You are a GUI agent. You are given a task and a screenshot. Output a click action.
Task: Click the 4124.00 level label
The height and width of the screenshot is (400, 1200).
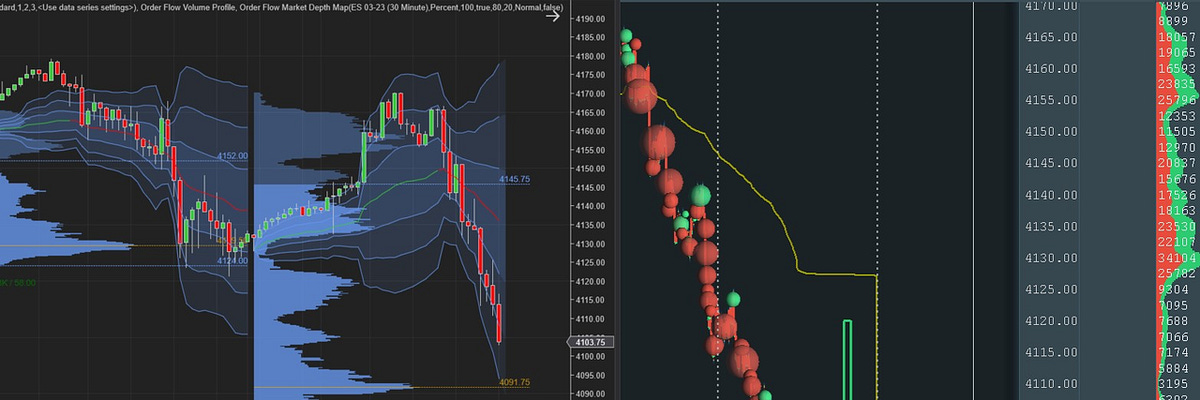232,260
